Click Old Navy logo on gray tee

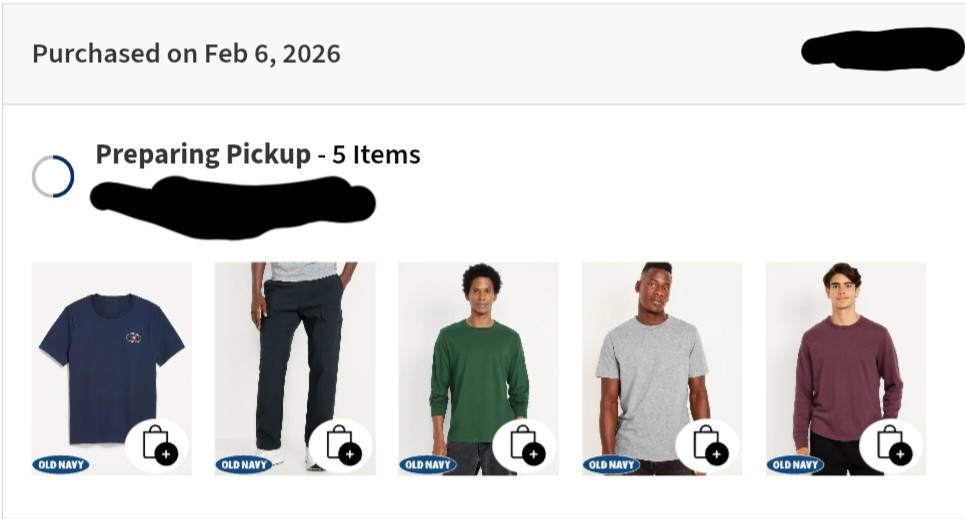tap(612, 465)
